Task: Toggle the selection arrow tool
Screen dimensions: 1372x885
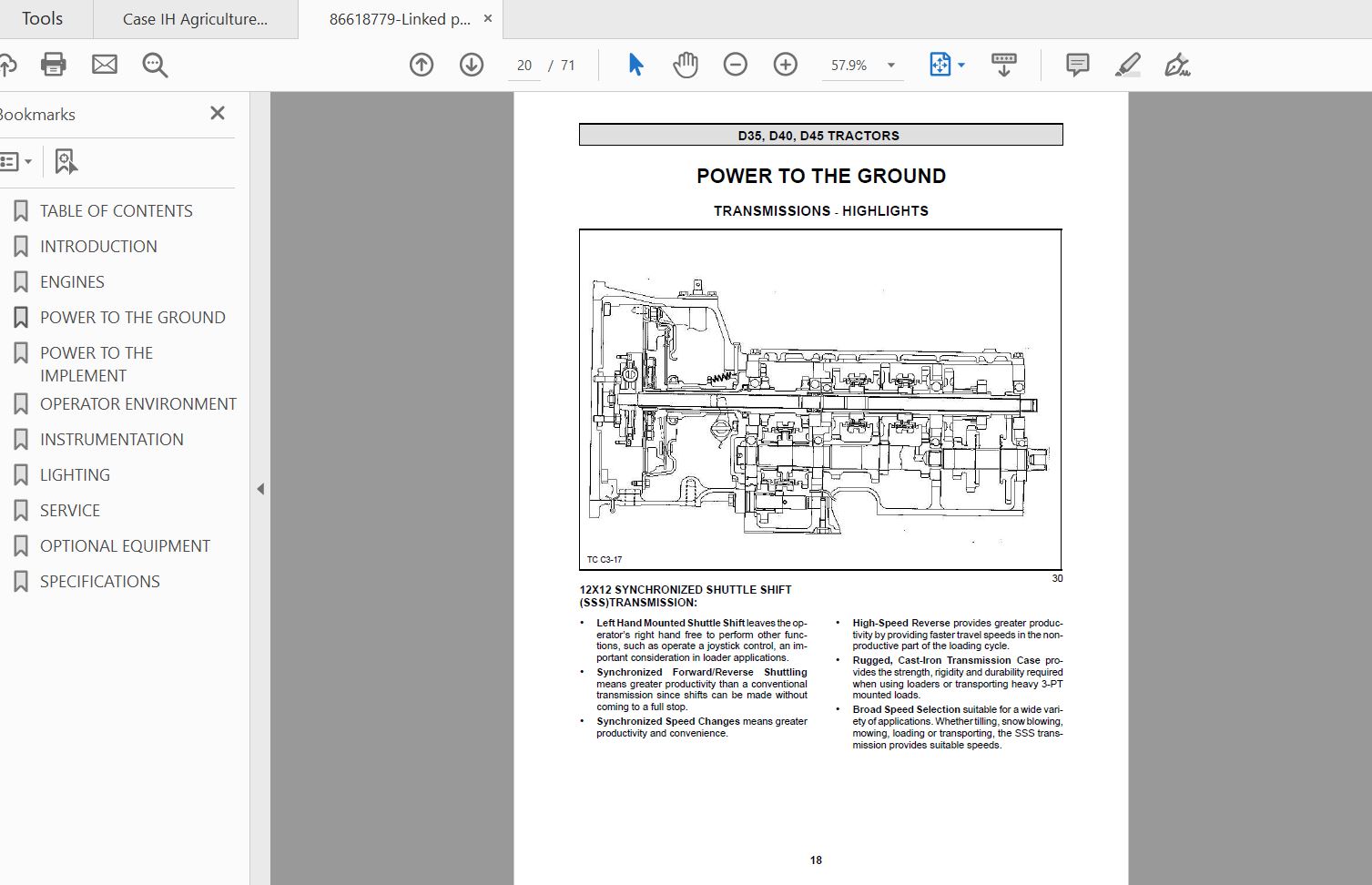Action: (x=635, y=65)
